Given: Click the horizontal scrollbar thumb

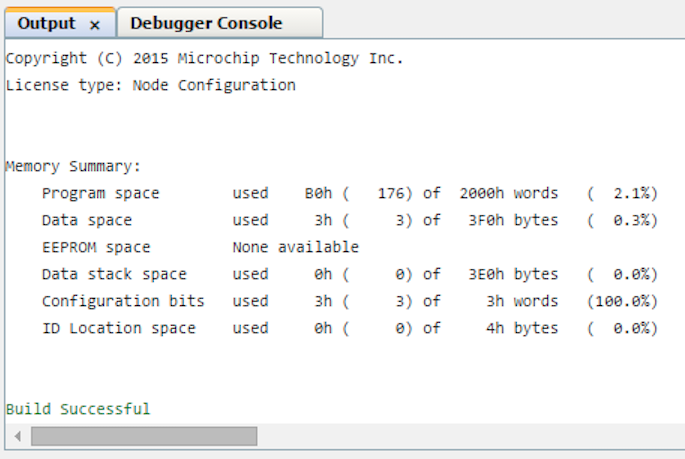Looking at the screenshot, I should (x=143, y=436).
